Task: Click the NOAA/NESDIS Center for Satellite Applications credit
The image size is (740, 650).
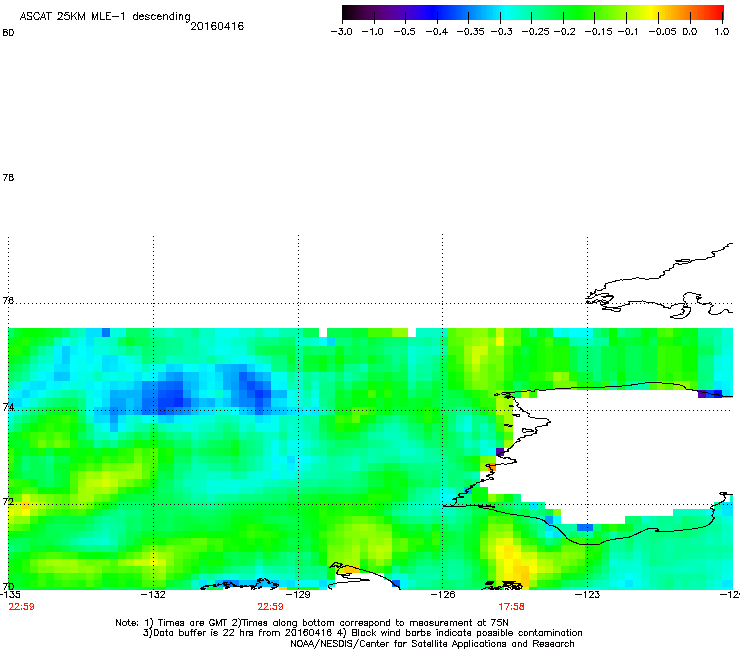Action: [x=432, y=644]
